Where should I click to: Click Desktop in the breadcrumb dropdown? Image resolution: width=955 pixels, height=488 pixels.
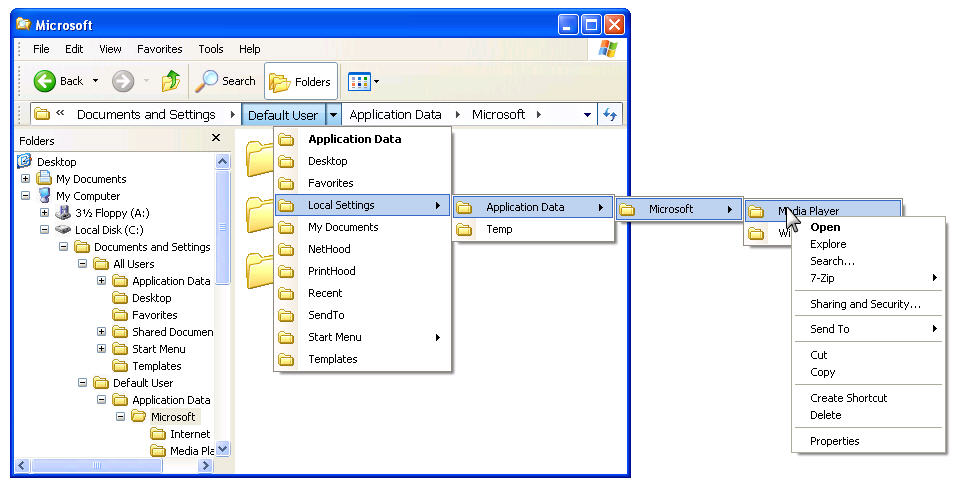pos(362,161)
